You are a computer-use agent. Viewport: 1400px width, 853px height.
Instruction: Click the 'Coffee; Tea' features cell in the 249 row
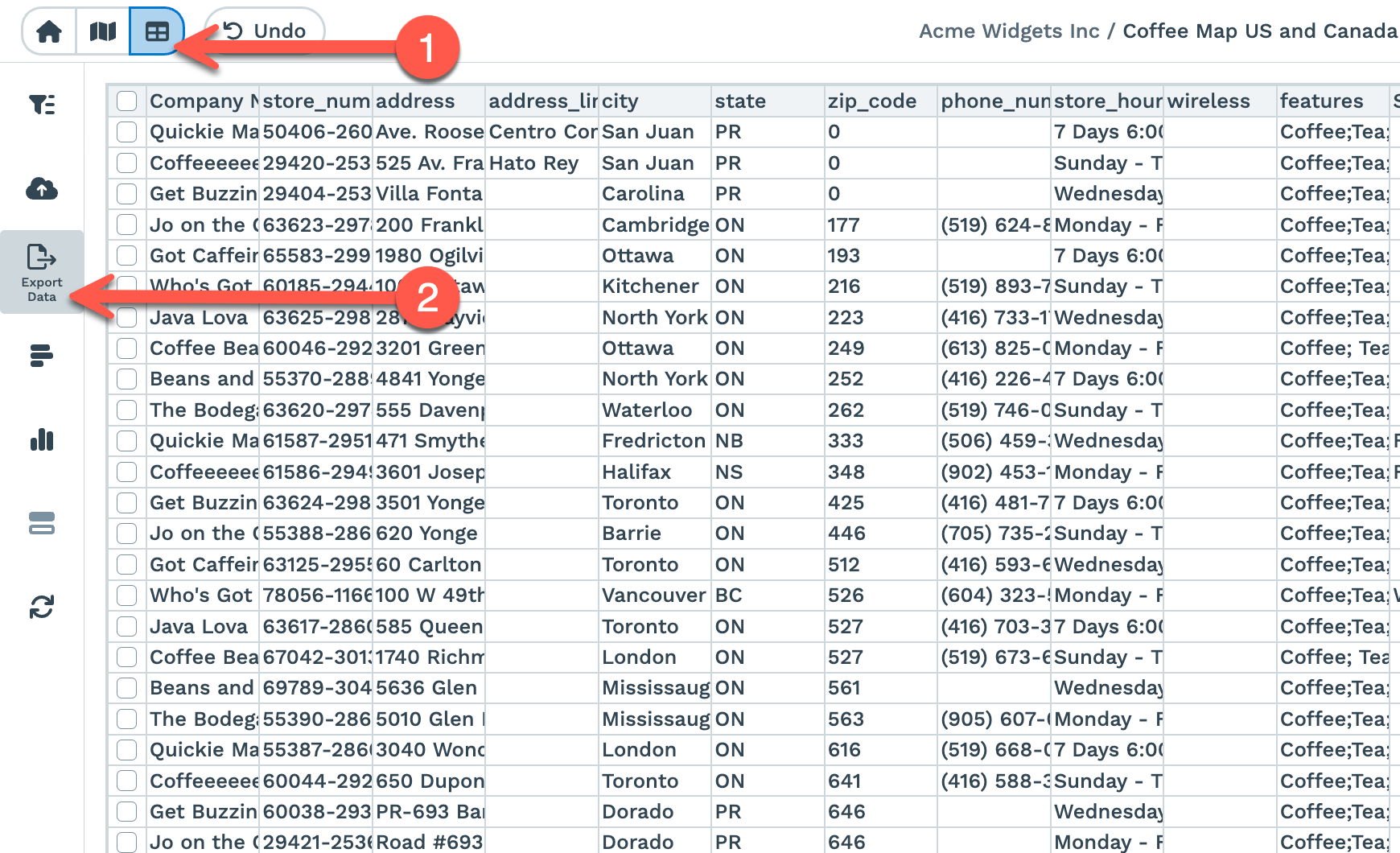click(x=1333, y=348)
